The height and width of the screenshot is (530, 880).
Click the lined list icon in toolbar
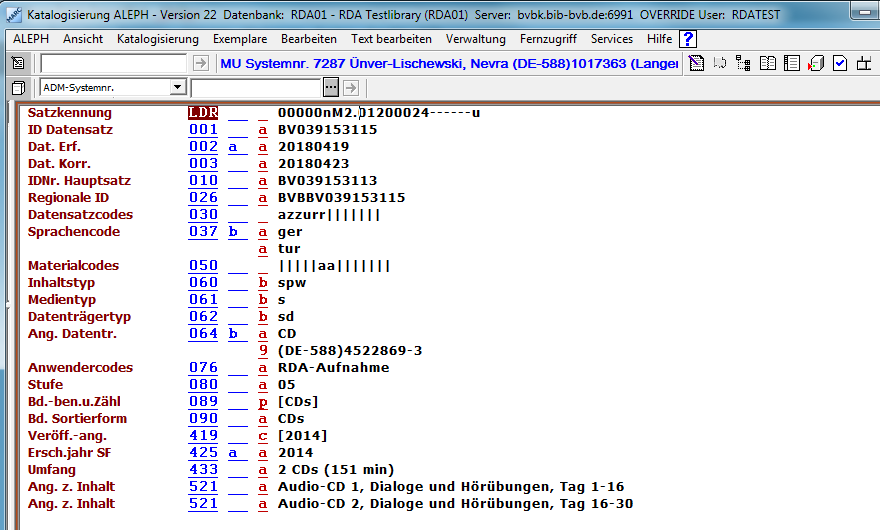(792, 64)
